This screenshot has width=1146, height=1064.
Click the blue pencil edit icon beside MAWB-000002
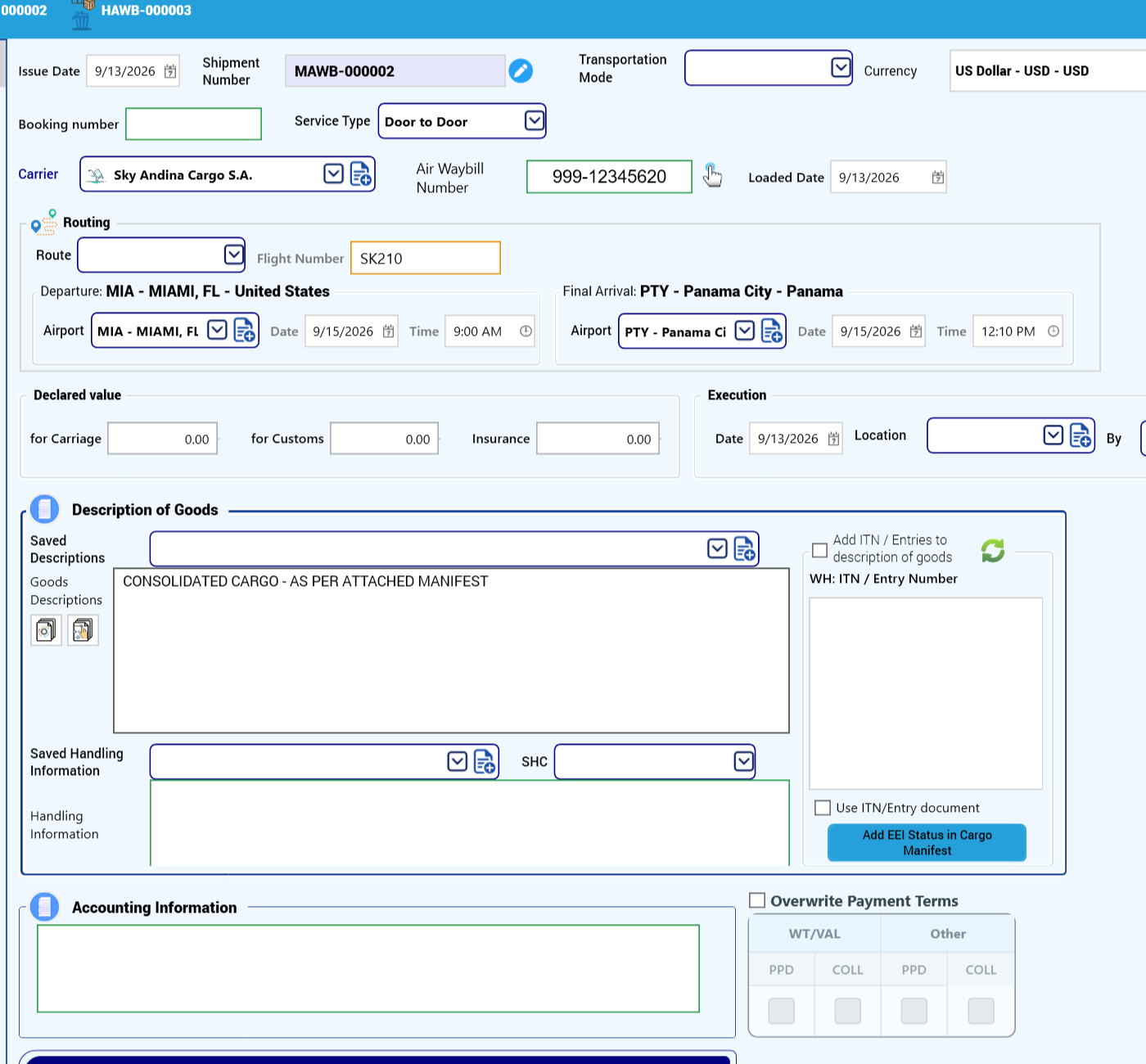click(x=521, y=71)
